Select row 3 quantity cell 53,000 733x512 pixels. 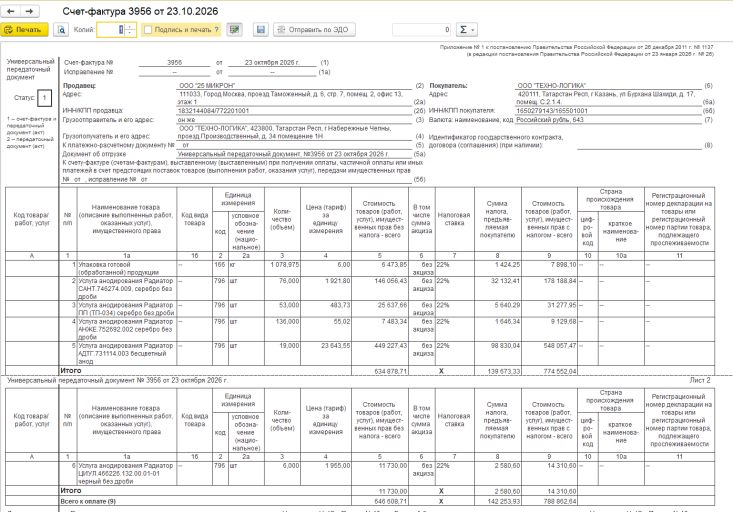[x=282, y=309]
